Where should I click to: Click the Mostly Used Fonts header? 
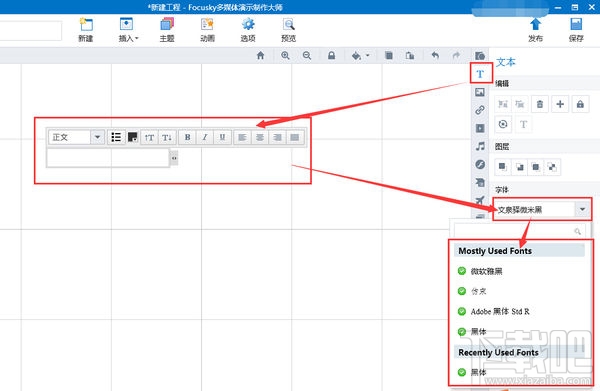tap(520, 251)
